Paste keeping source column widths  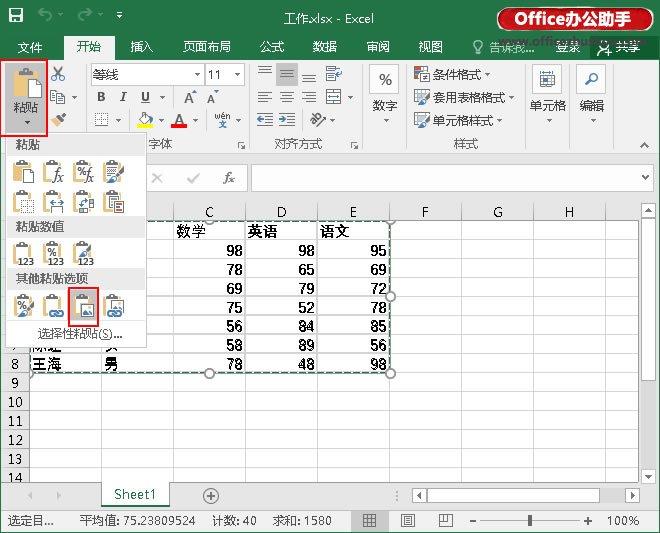pyautogui.click(x=53, y=202)
